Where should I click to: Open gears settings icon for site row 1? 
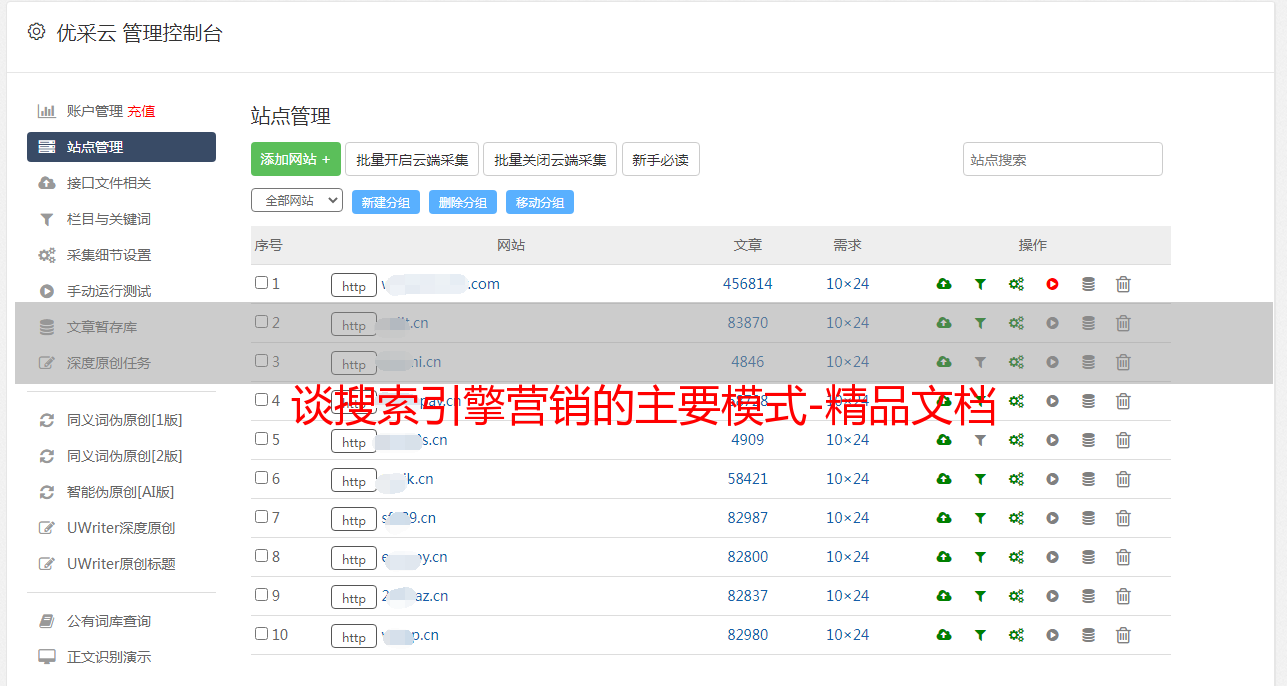1016,284
